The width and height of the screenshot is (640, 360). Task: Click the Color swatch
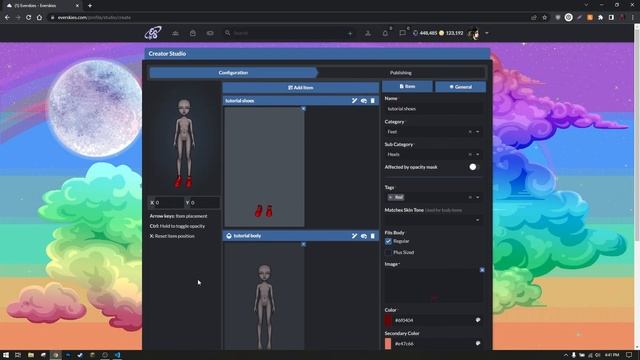pos(388,320)
